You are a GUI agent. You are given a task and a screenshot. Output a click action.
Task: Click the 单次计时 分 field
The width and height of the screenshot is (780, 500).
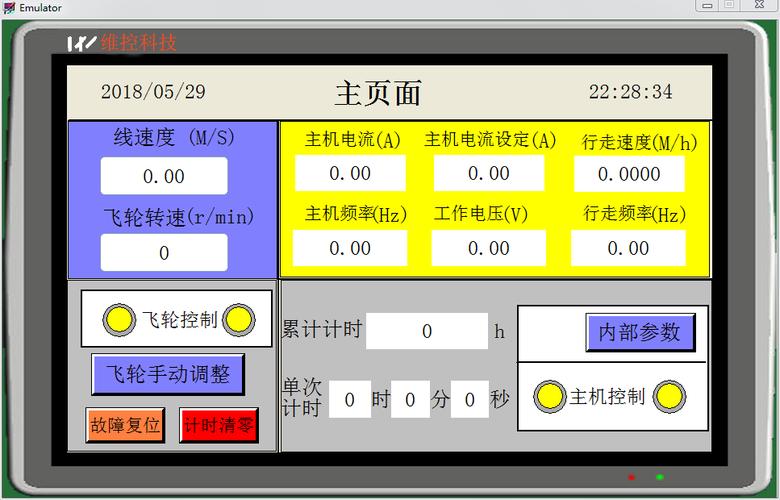click(x=410, y=399)
